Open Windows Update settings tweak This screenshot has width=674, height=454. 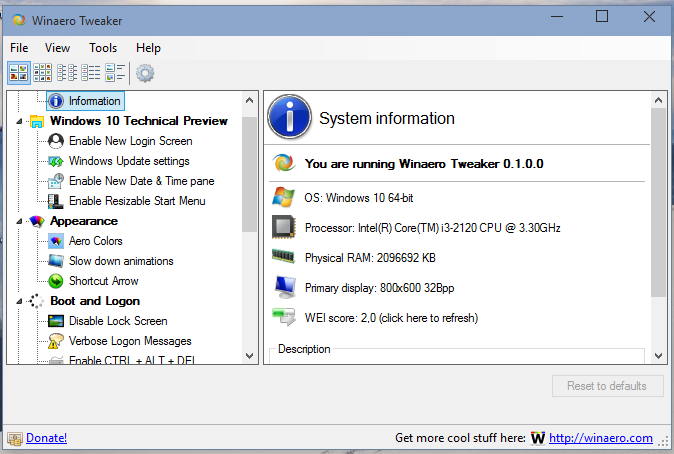click(x=128, y=161)
